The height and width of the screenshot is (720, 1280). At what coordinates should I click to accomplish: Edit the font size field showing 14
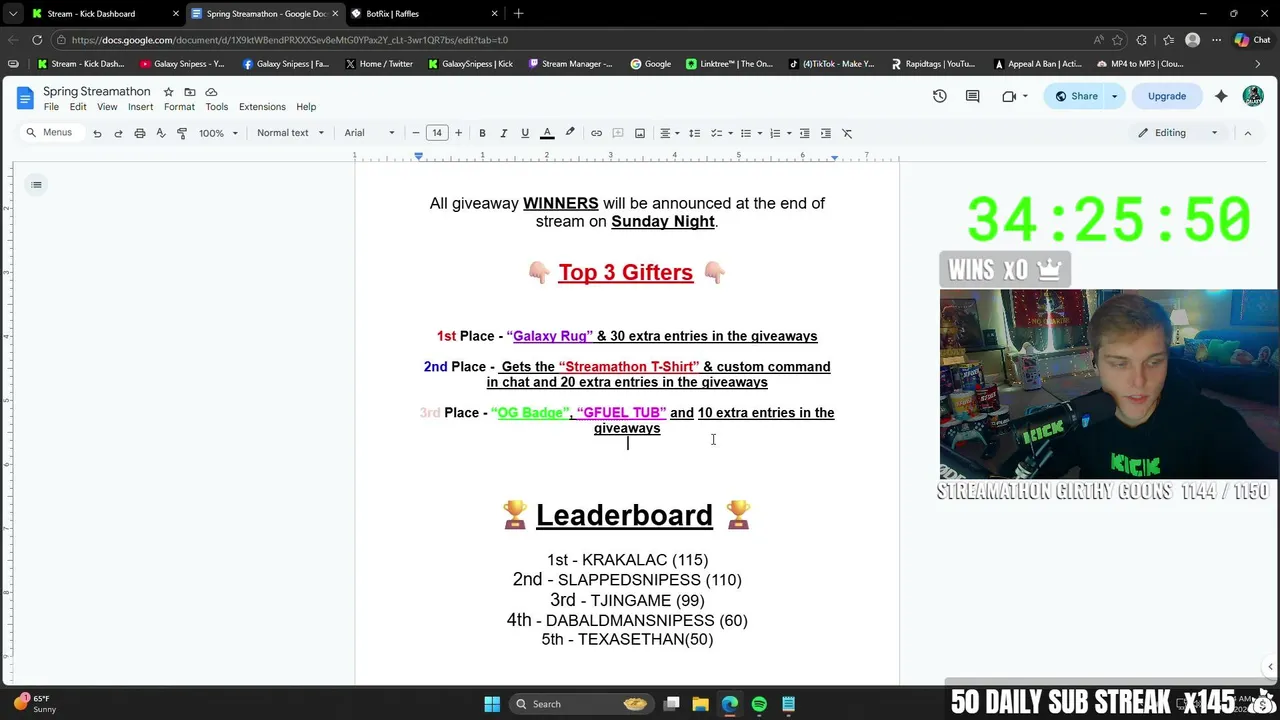(437, 133)
